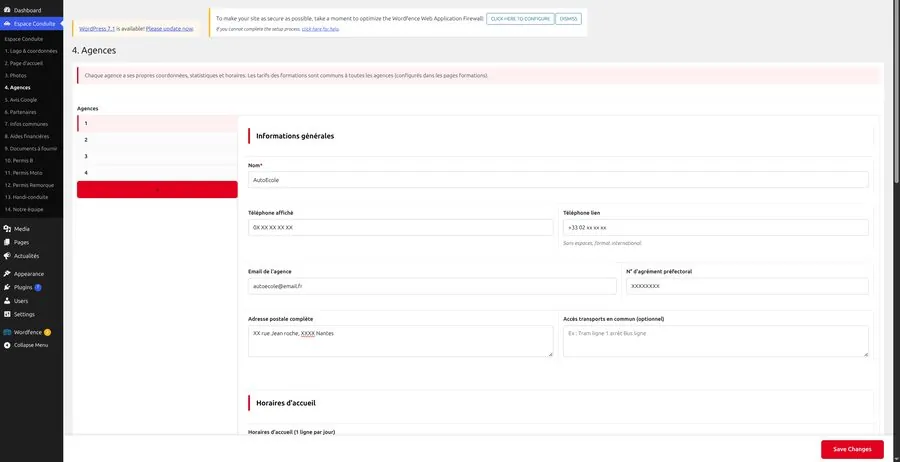Select agency tab 3
The image size is (900, 462).
coord(157,156)
